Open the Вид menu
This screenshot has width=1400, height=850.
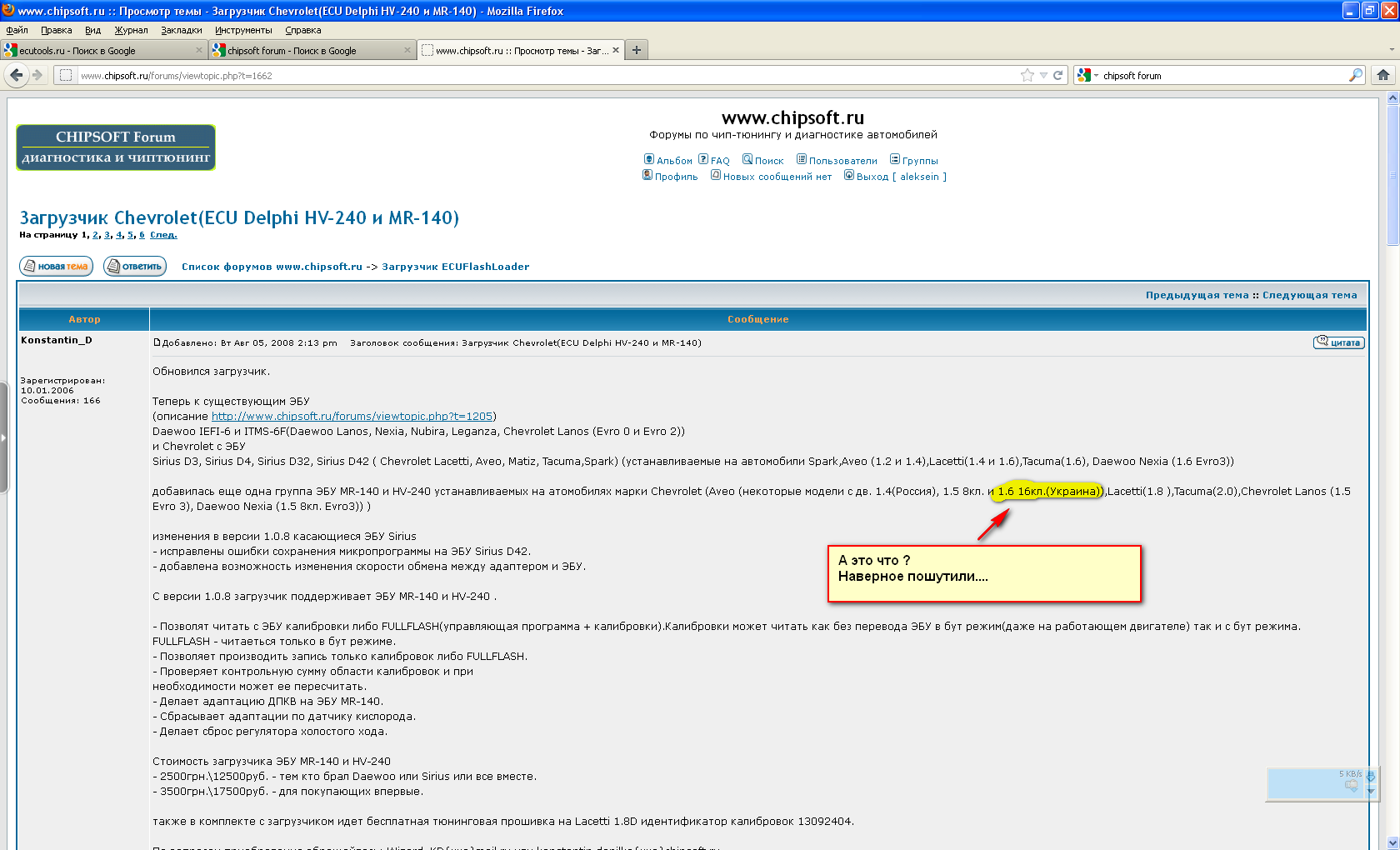tap(93, 30)
